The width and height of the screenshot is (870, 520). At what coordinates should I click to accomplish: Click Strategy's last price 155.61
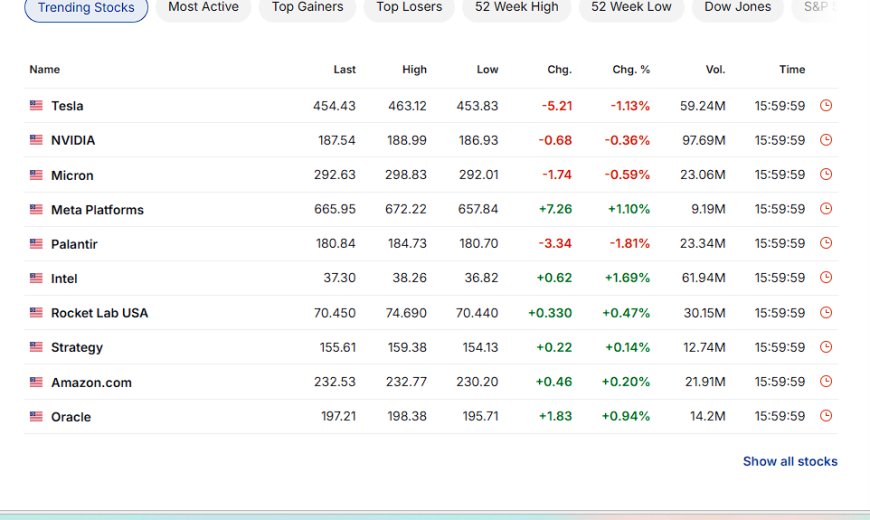click(337, 347)
